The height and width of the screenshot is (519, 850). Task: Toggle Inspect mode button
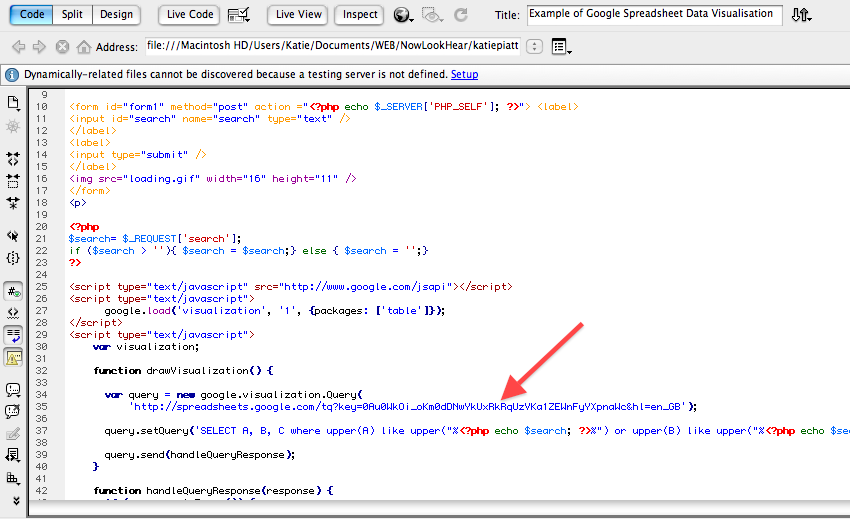pos(360,15)
